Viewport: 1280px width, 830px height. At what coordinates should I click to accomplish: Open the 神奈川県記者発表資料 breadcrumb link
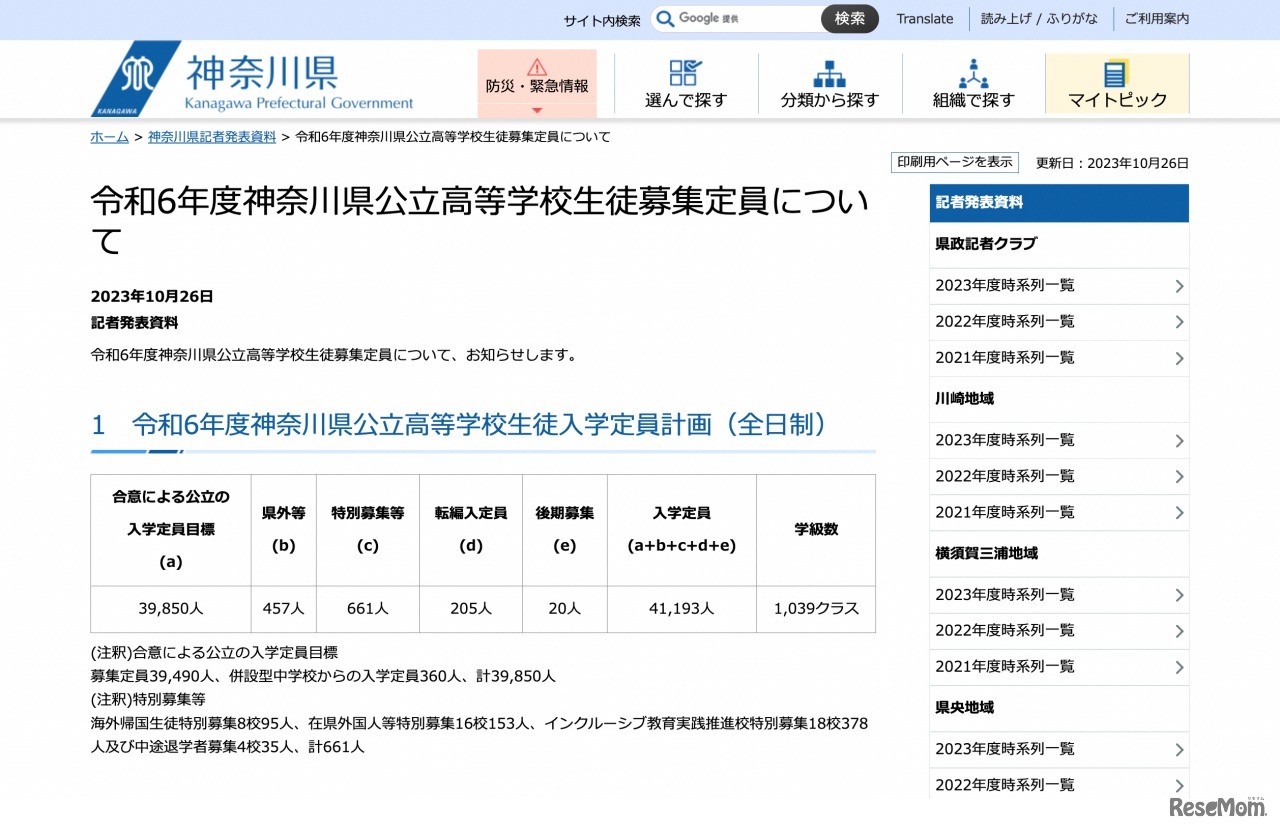click(x=211, y=136)
